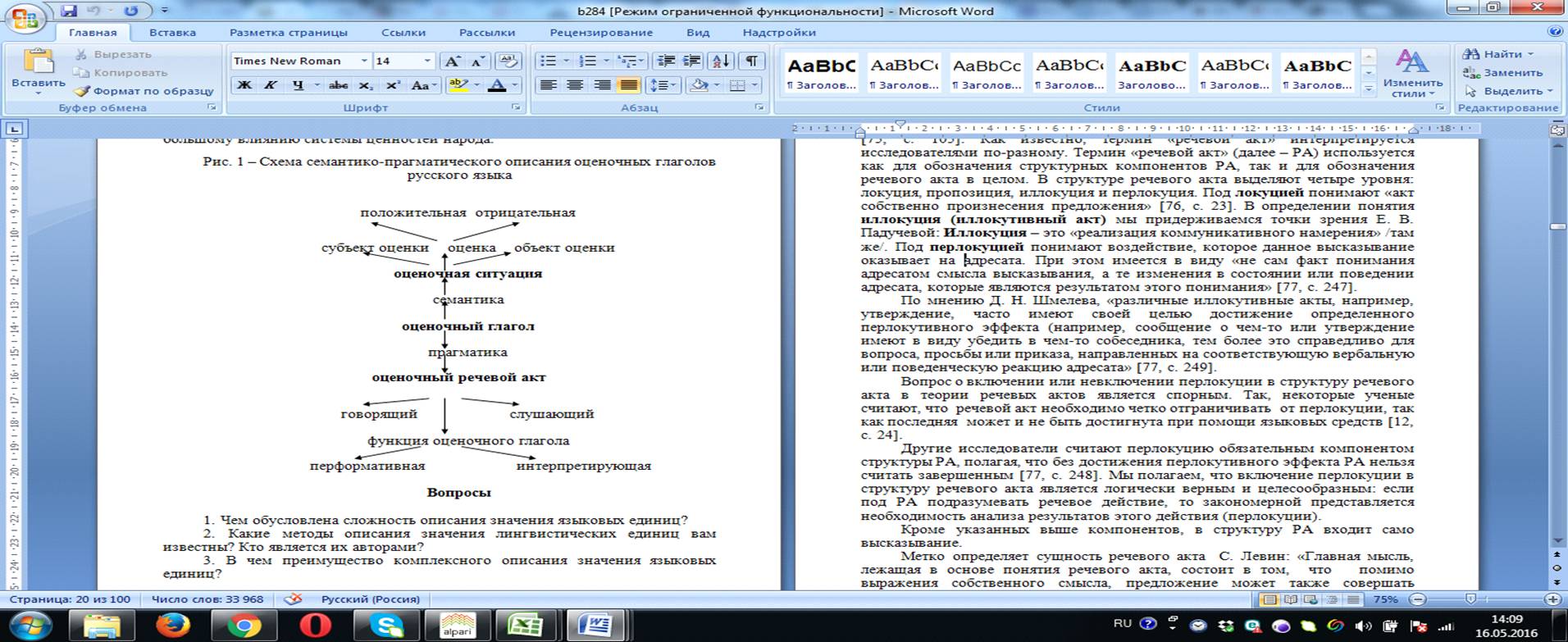Toggle italic (К) formatting
The width and height of the screenshot is (1568, 642).
(271, 85)
